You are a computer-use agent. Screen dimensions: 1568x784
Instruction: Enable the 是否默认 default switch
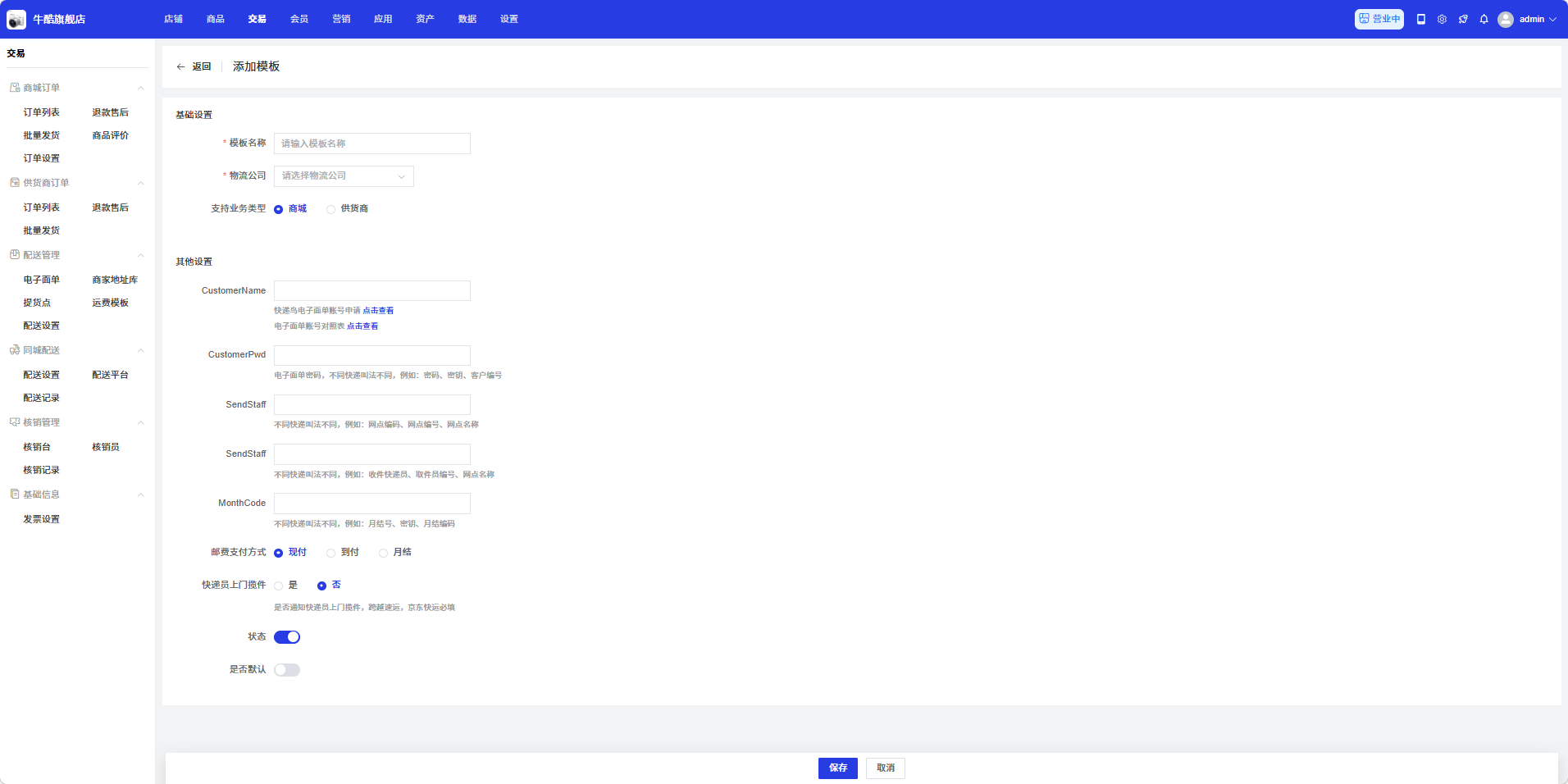click(x=287, y=670)
